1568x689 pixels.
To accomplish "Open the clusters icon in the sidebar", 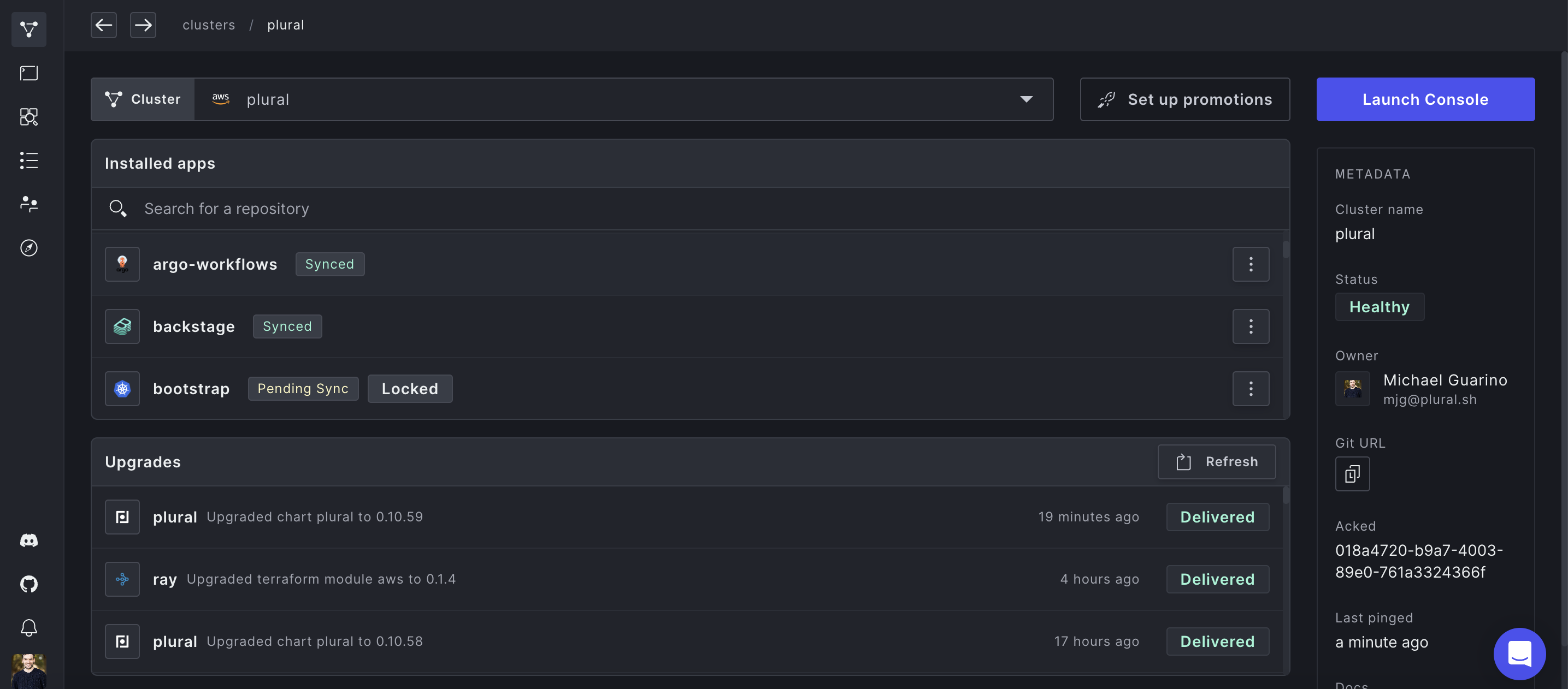I will click(x=28, y=29).
